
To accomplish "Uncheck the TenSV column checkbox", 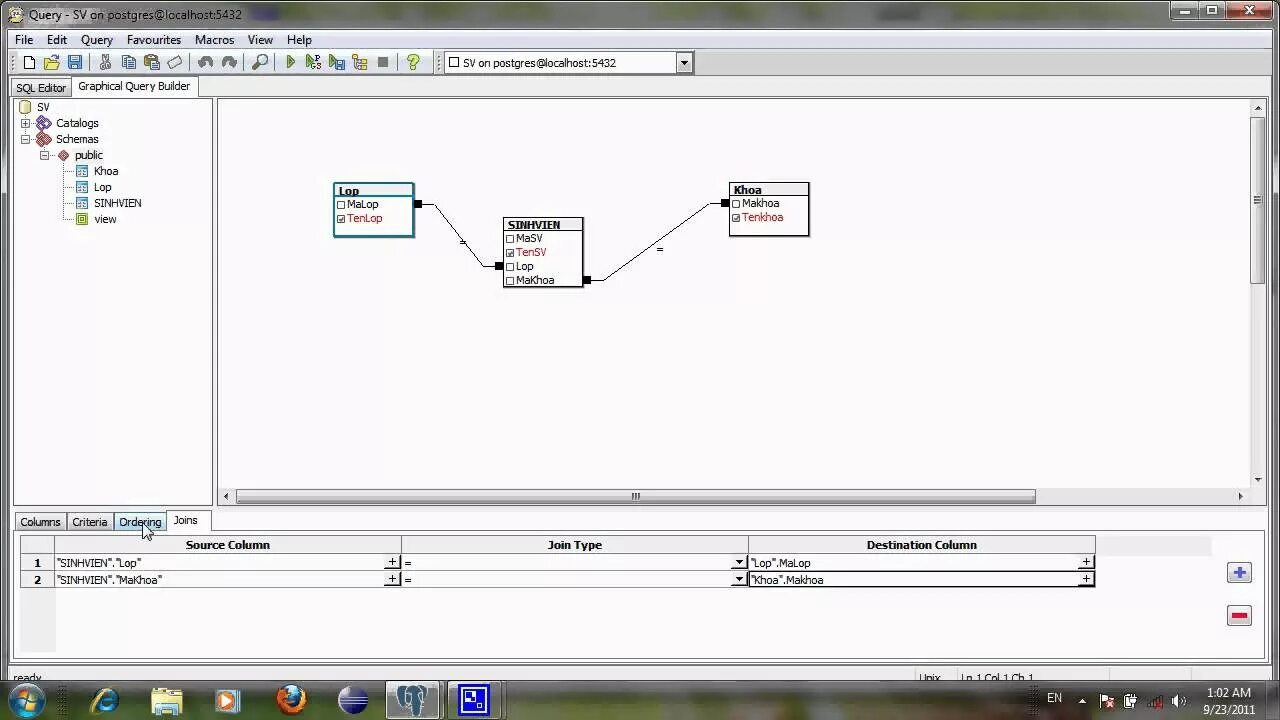I will [510, 253].
